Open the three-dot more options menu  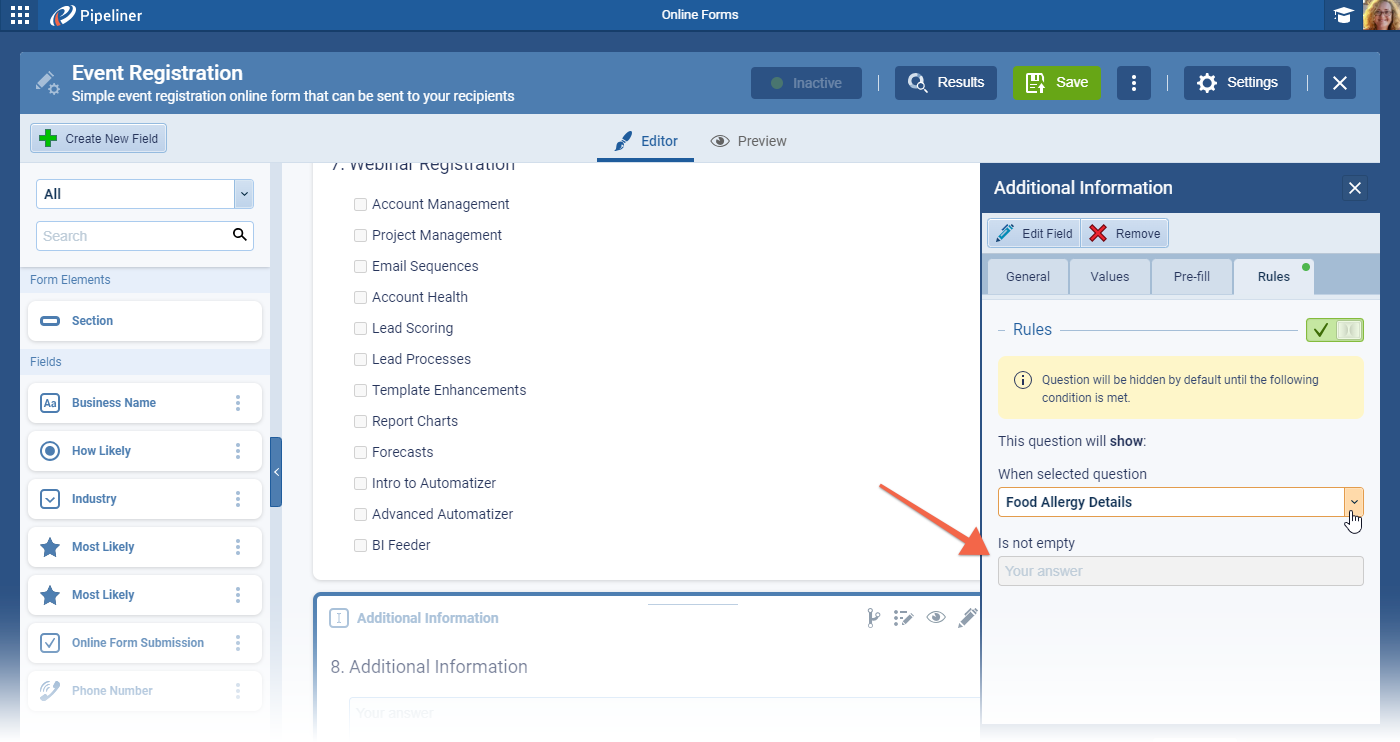[1133, 83]
